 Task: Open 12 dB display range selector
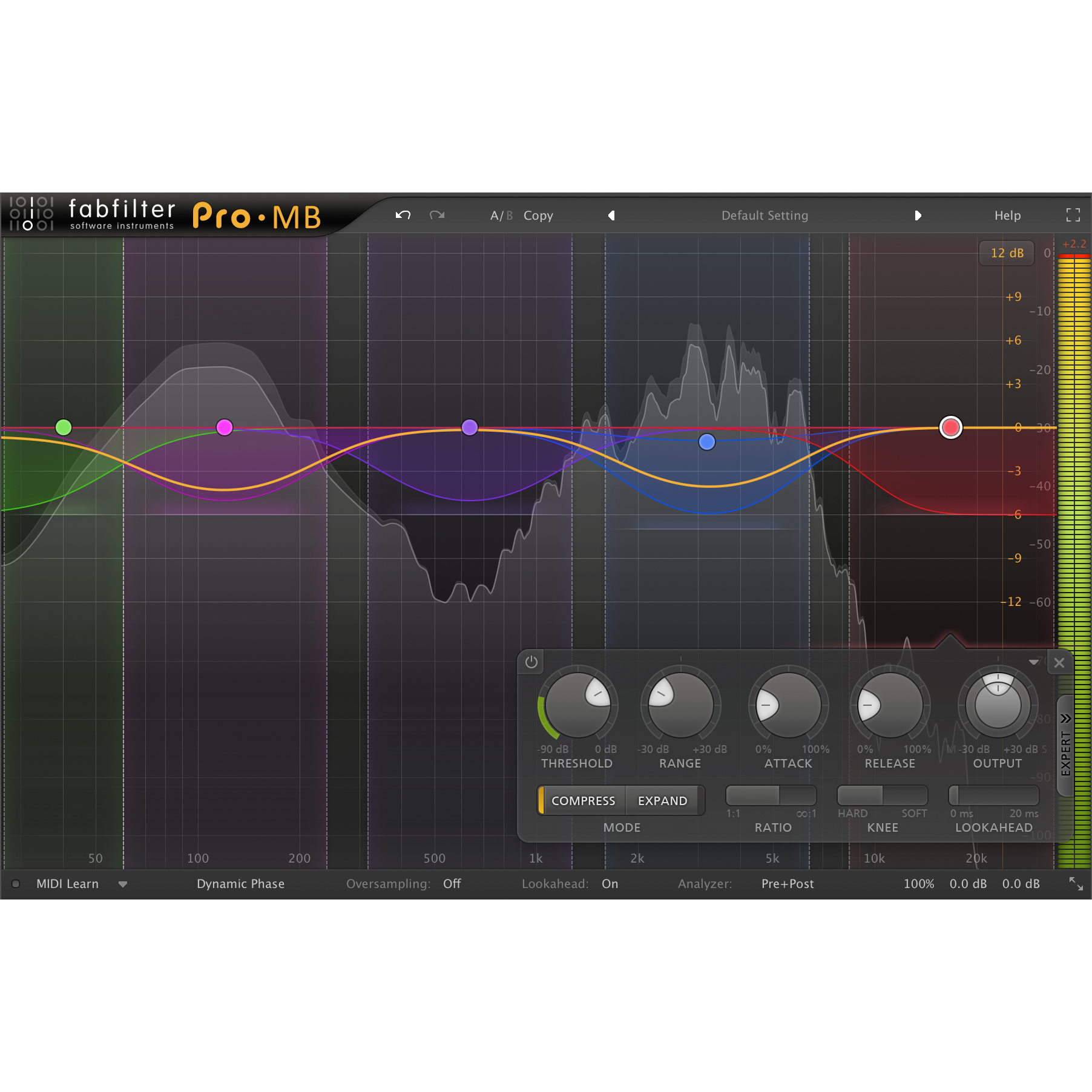(x=1007, y=253)
